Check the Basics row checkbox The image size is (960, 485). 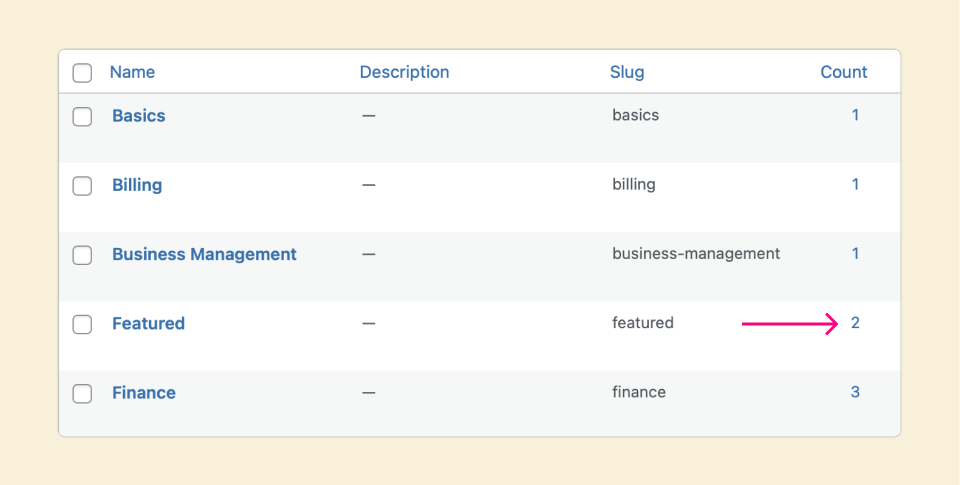(82, 116)
